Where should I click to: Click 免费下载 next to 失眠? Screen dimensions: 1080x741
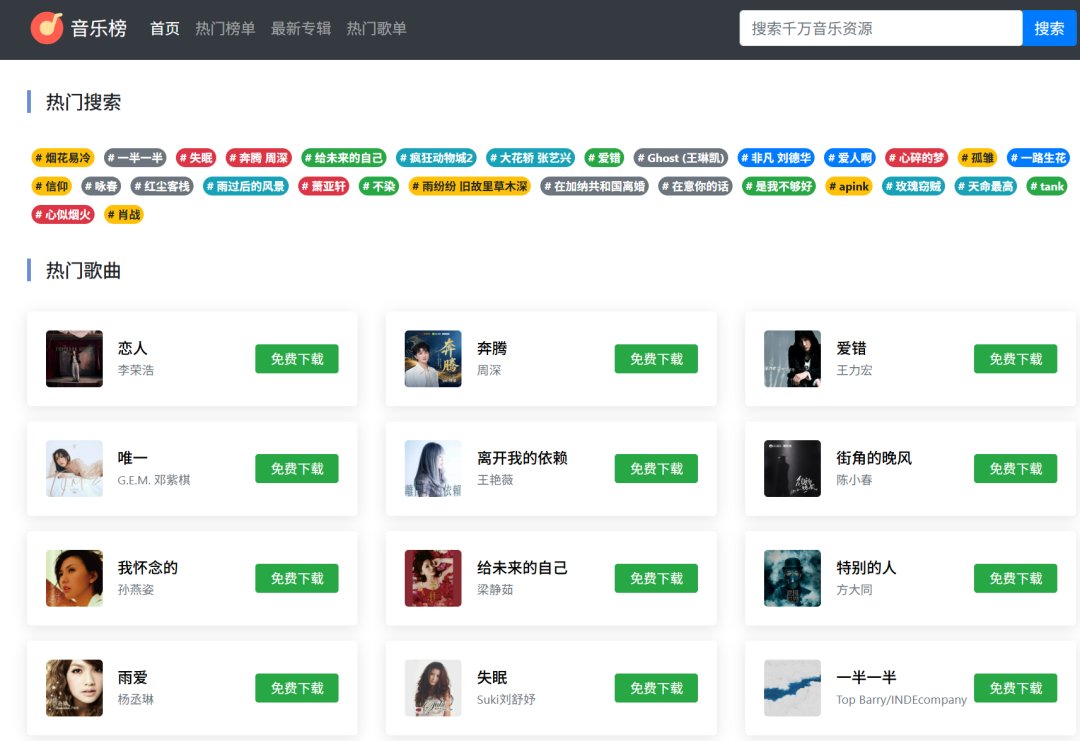(x=656, y=688)
